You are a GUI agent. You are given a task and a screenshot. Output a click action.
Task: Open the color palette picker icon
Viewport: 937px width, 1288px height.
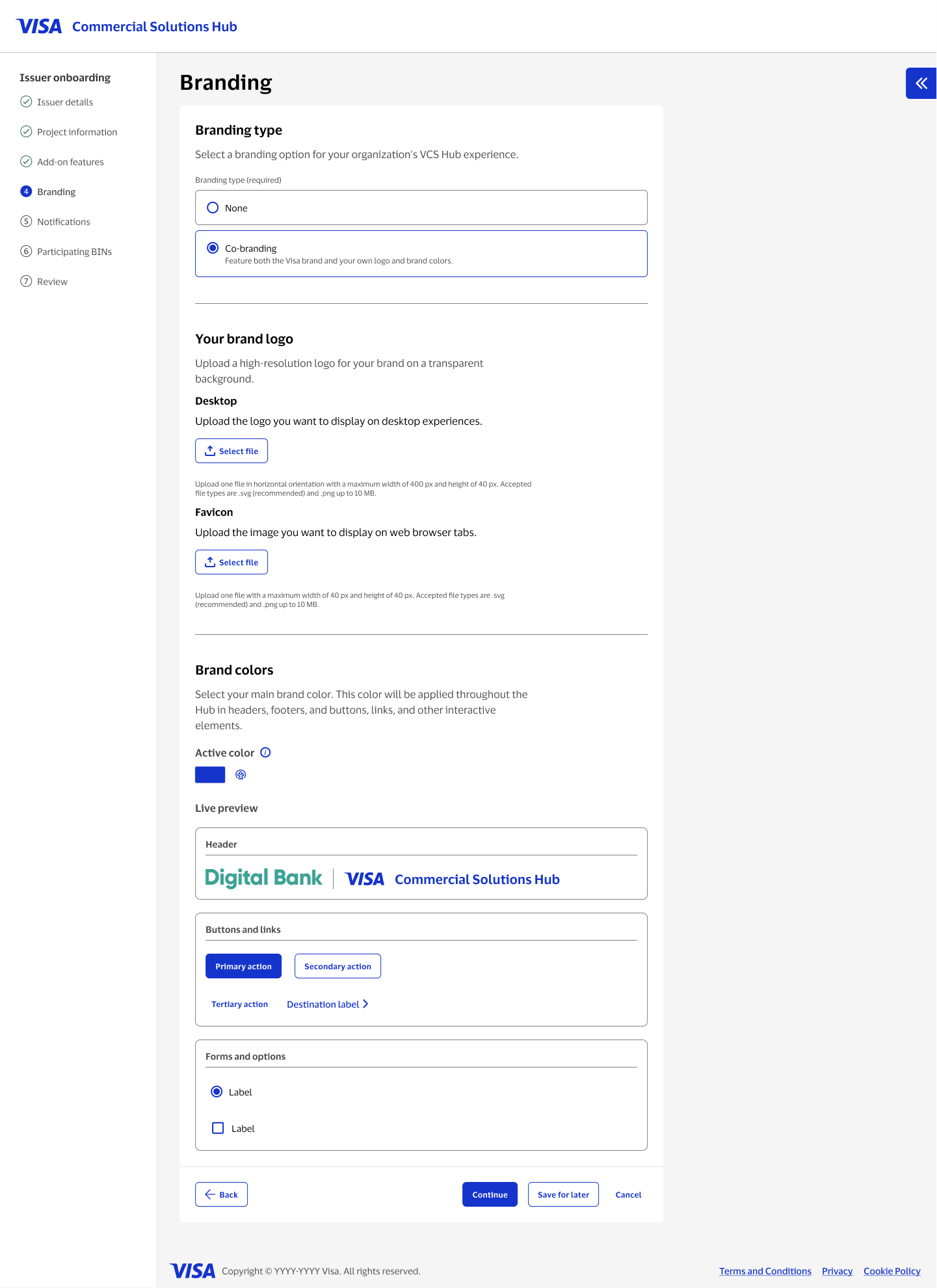coord(241,775)
